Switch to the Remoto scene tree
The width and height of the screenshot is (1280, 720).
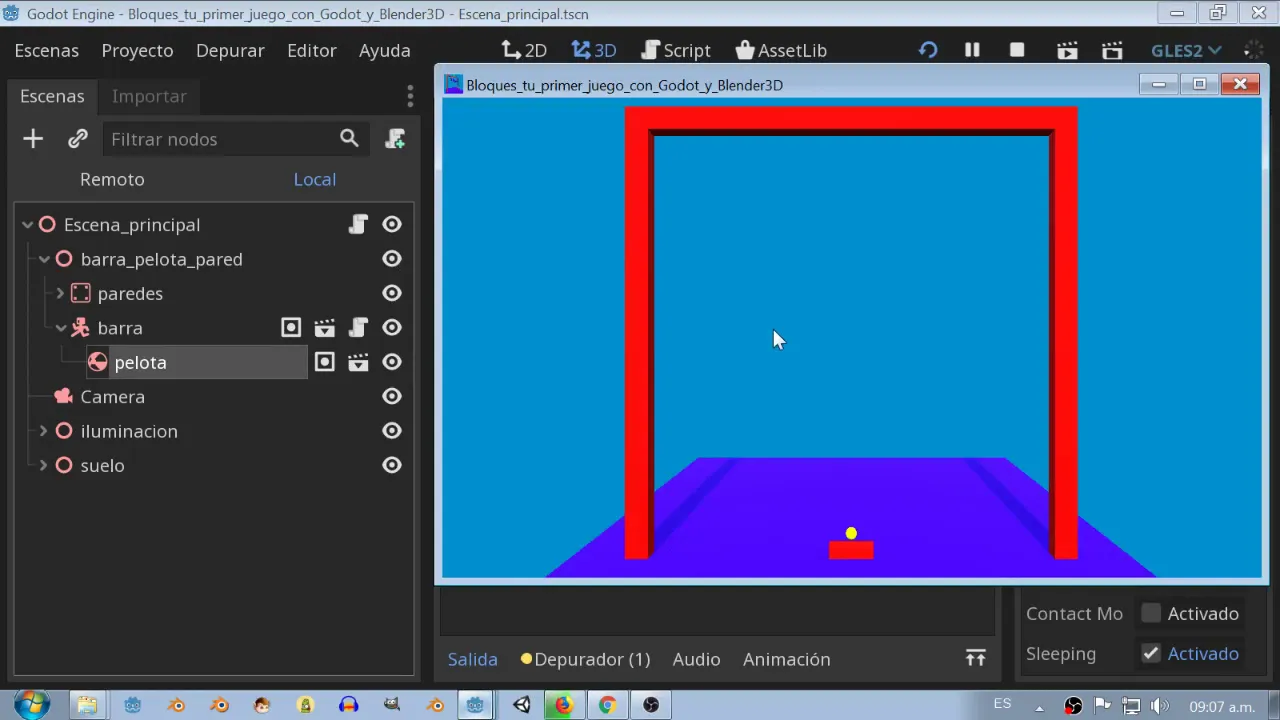pyautogui.click(x=112, y=179)
